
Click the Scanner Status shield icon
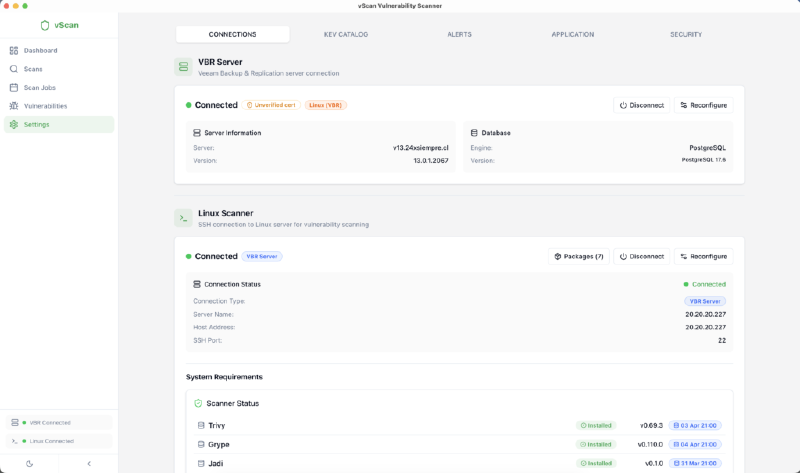pyautogui.click(x=198, y=403)
